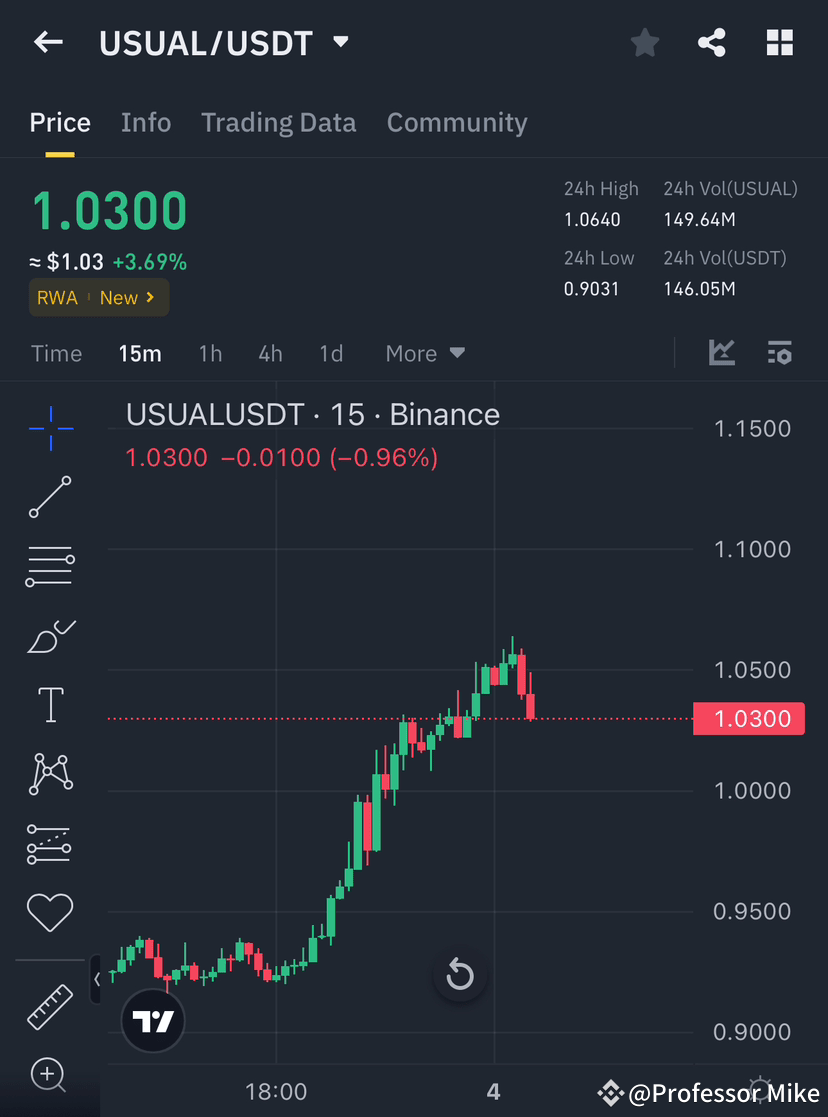This screenshot has width=828, height=1117.
Task: Toggle the crosshair cursor mode
Action: coord(49,428)
